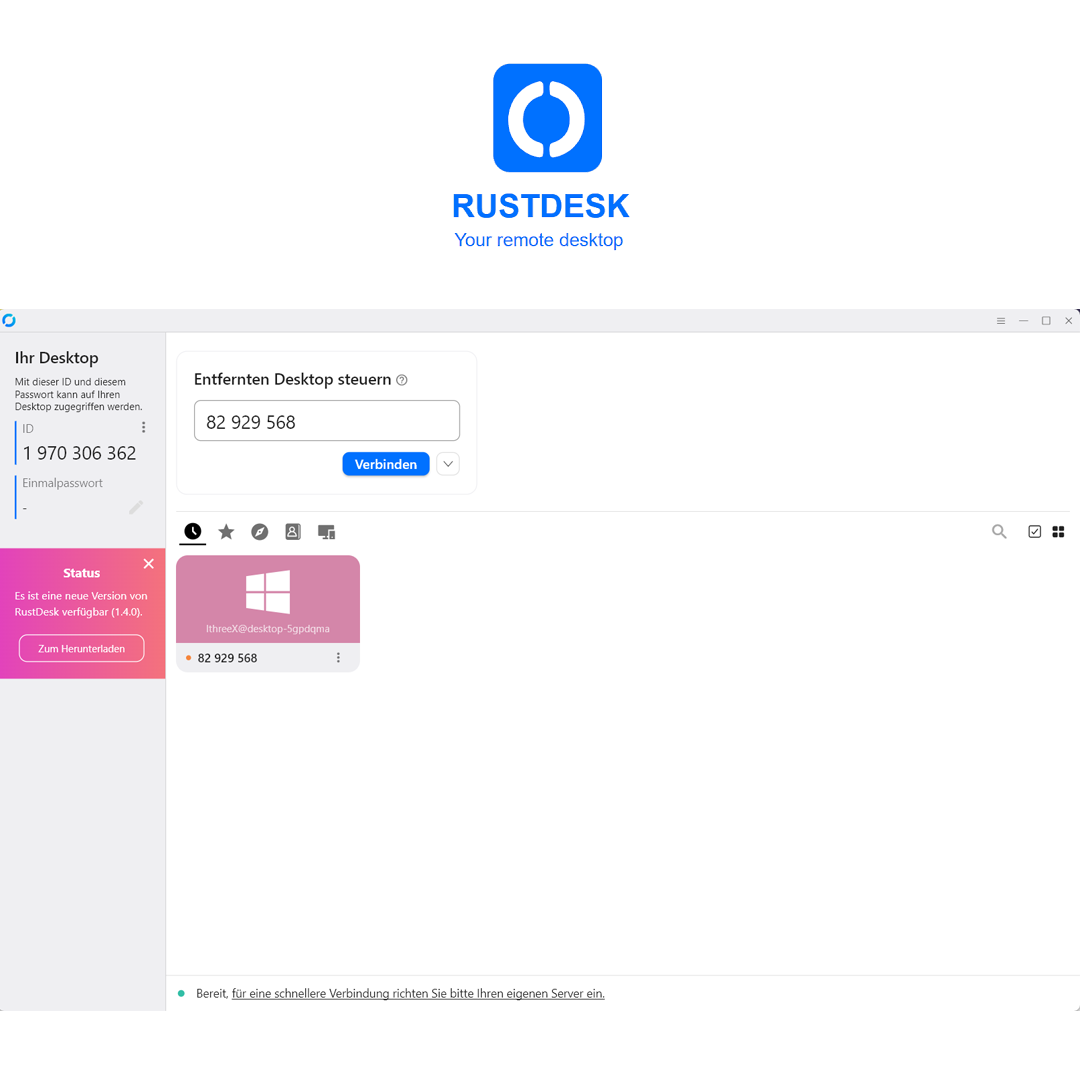Click the RustDesk logo in the titlebar
Screen dimensions: 1080x1080
click(x=9, y=320)
